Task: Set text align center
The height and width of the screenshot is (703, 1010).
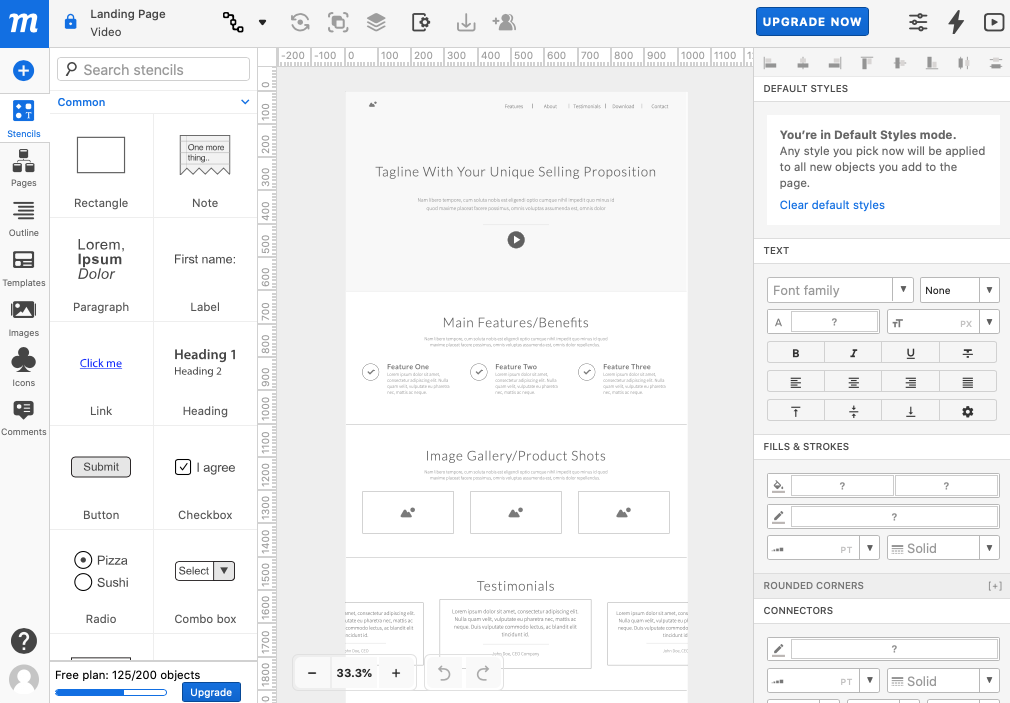Action: (x=853, y=383)
